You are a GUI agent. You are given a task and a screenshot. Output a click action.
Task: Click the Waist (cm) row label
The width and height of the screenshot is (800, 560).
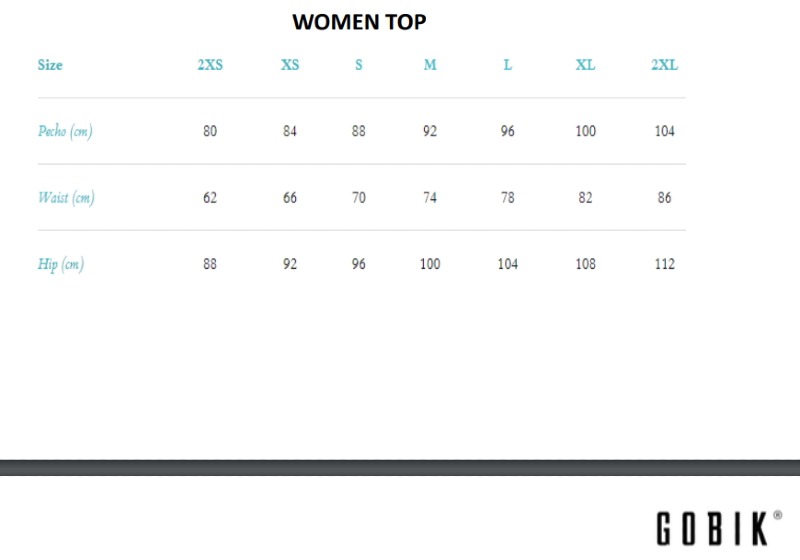[x=66, y=197]
